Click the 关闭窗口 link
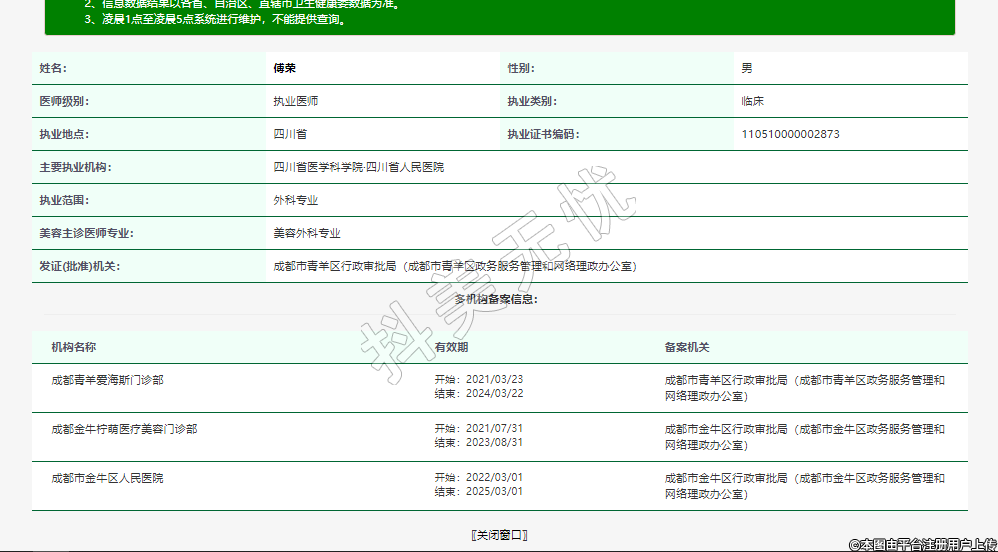 [x=499, y=535]
